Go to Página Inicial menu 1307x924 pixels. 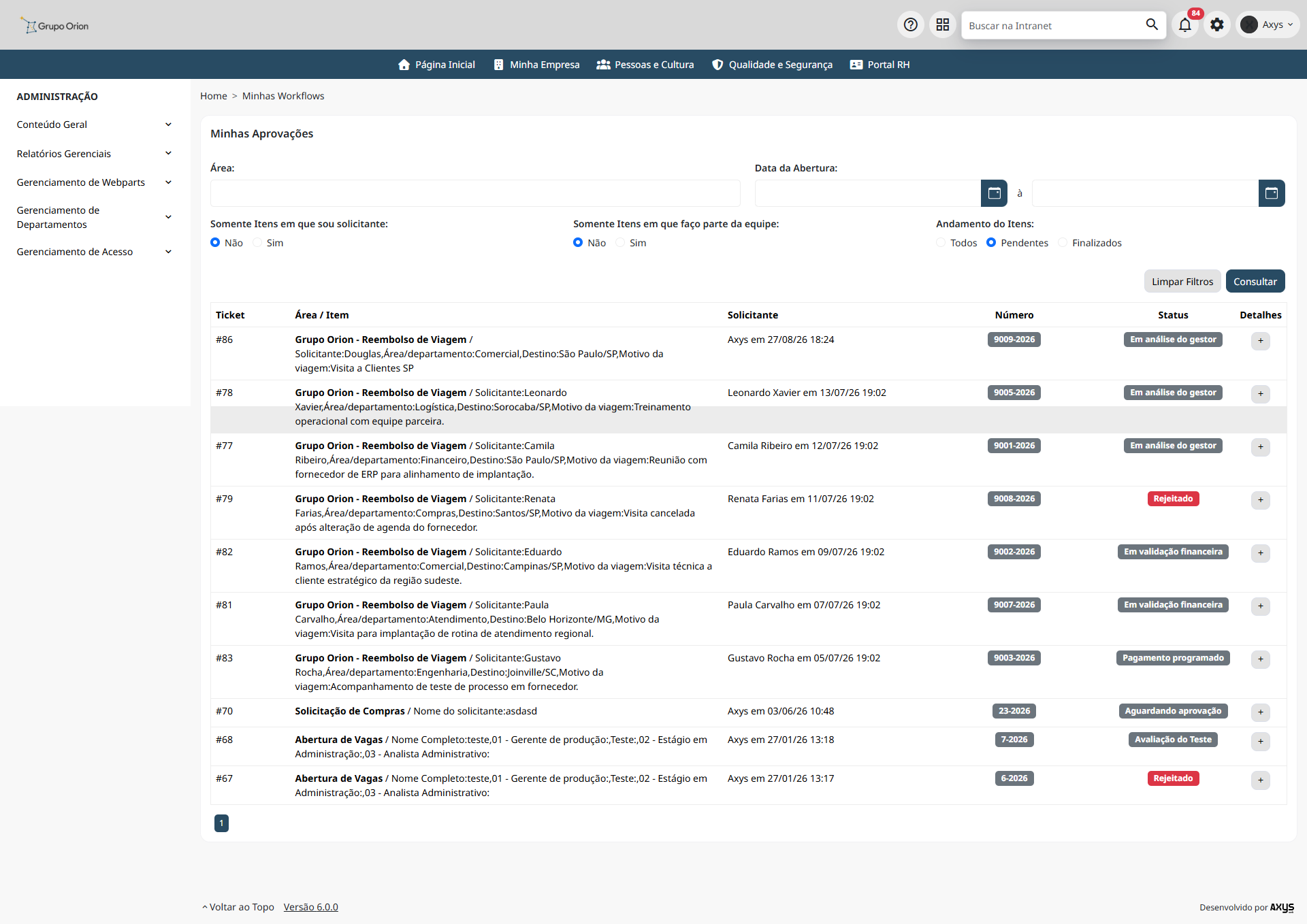(436, 65)
